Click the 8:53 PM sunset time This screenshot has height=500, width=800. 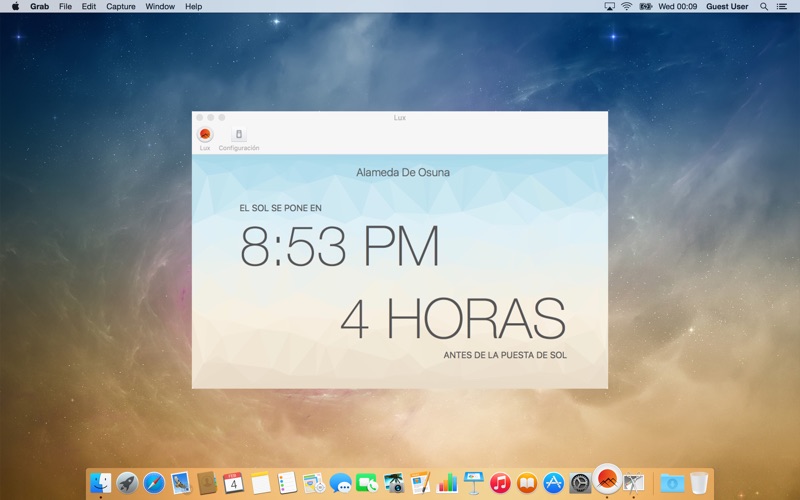tap(339, 246)
